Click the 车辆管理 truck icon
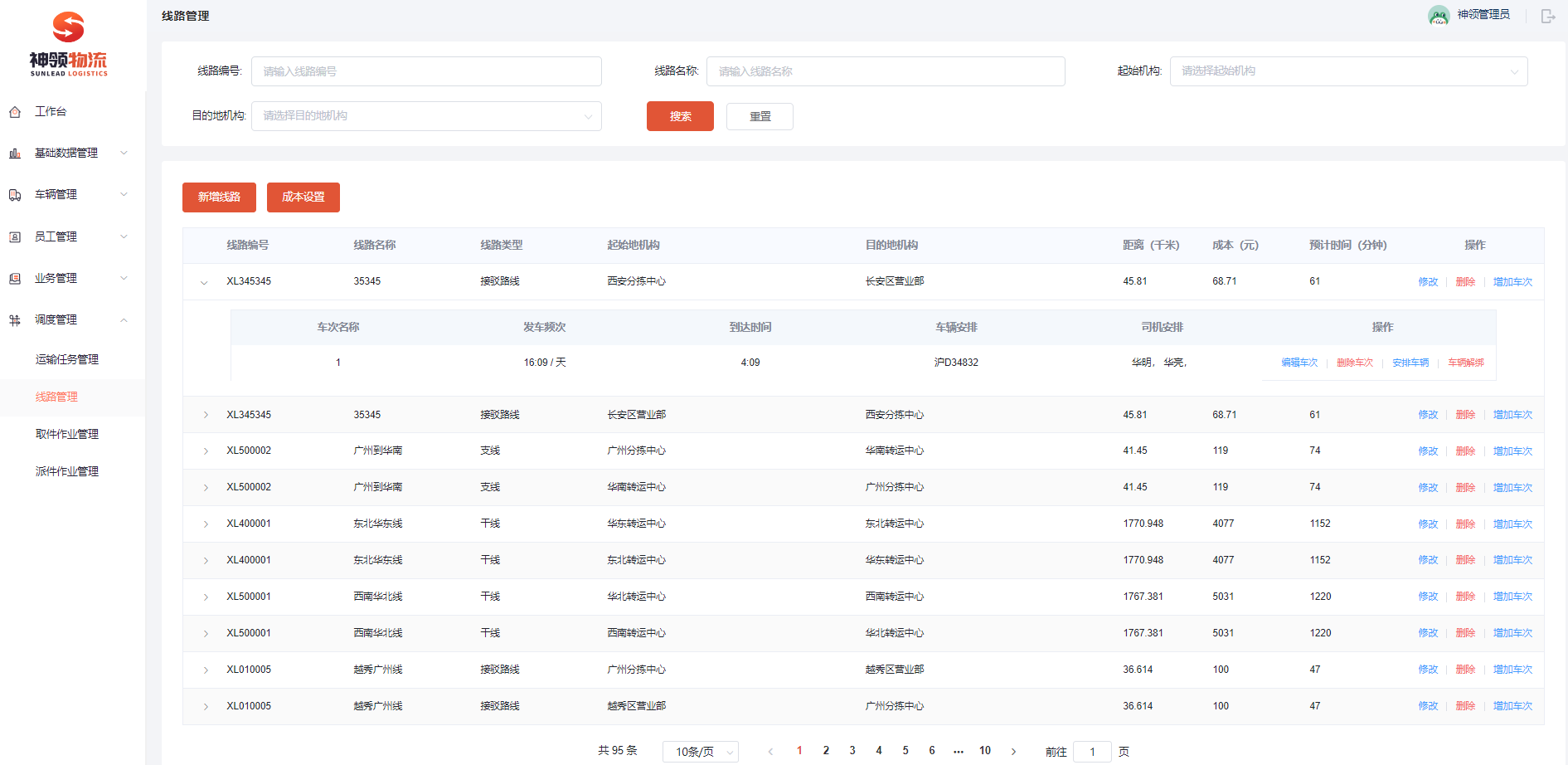1568x765 pixels. [x=15, y=195]
